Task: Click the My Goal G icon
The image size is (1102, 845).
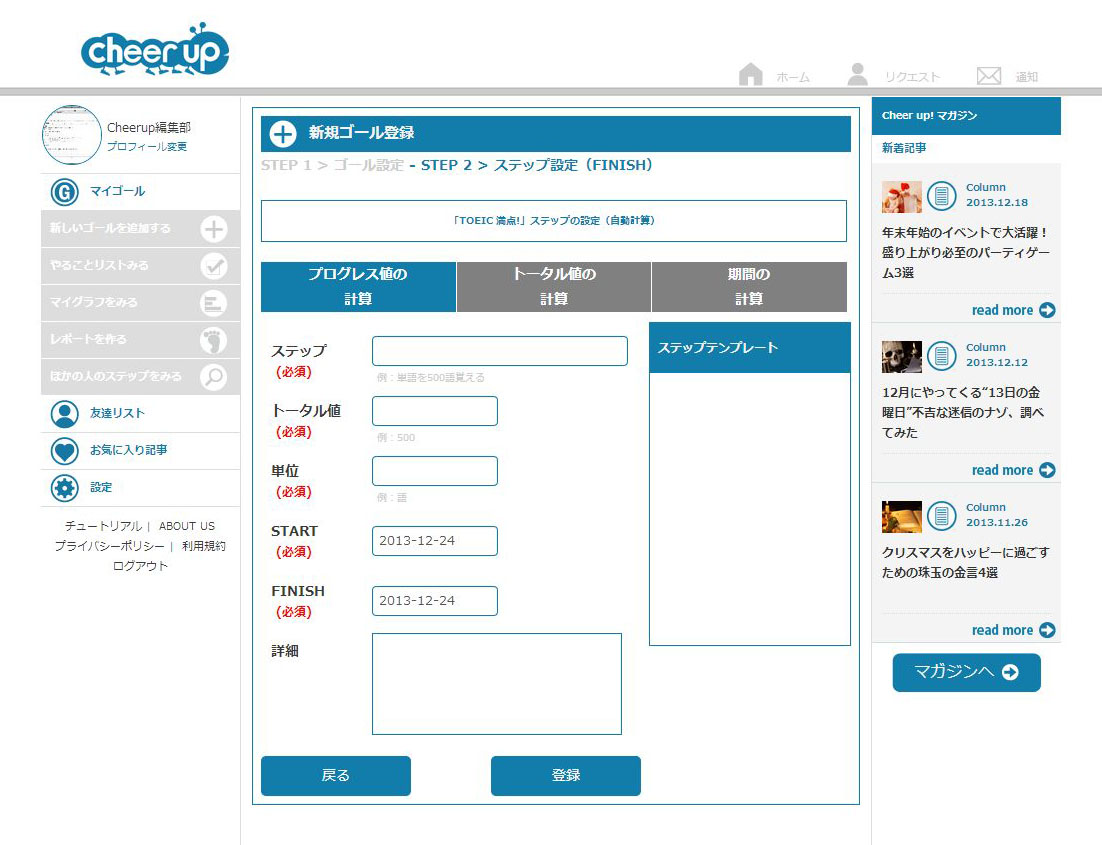Action: (64, 192)
